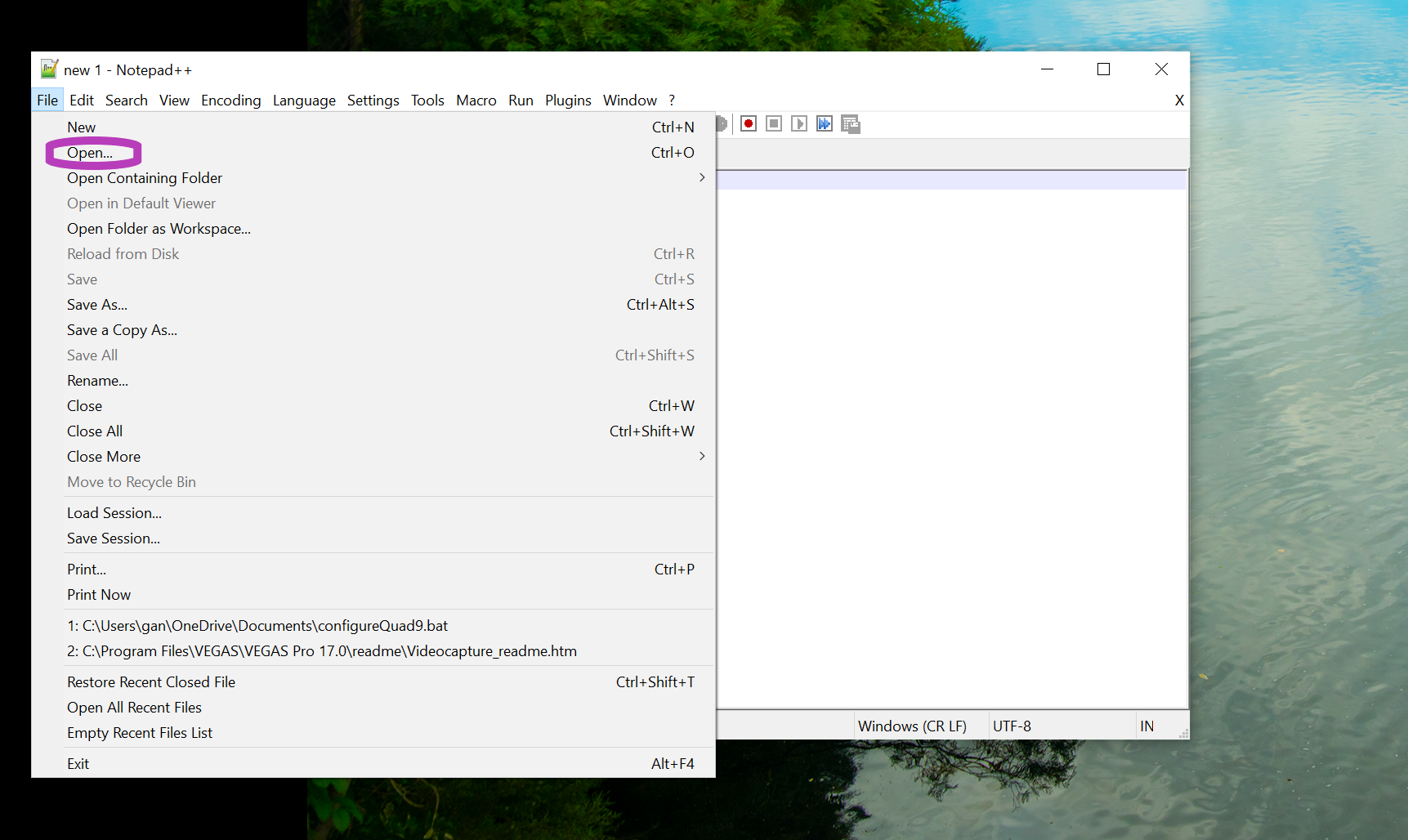Select Exit from the File menu
This screenshot has width=1408, height=840.
(373, 763)
